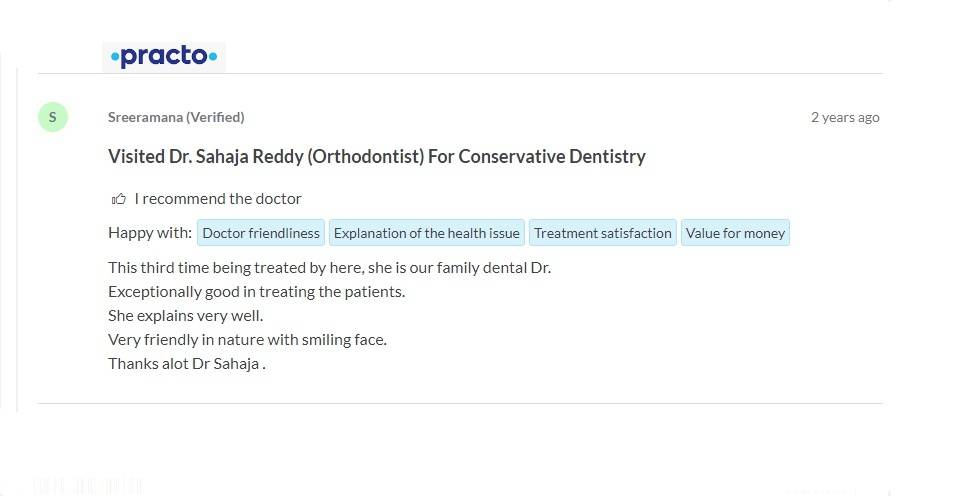Click the thumbs-up recommend icon

point(119,199)
